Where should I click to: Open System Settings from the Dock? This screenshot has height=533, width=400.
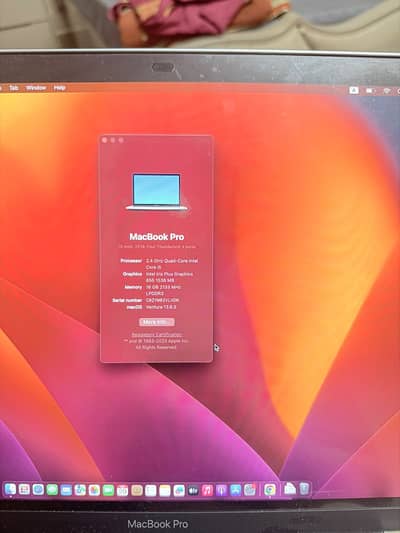[x=249, y=489]
